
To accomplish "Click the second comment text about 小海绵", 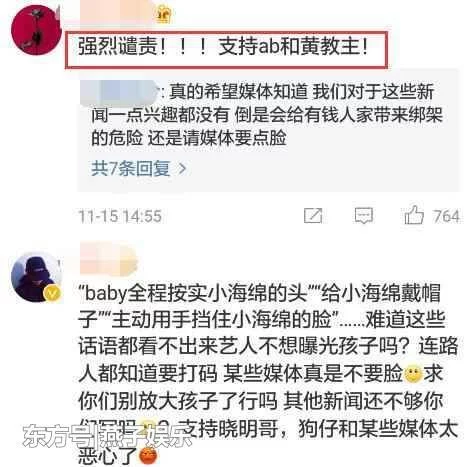I will [x=268, y=374].
